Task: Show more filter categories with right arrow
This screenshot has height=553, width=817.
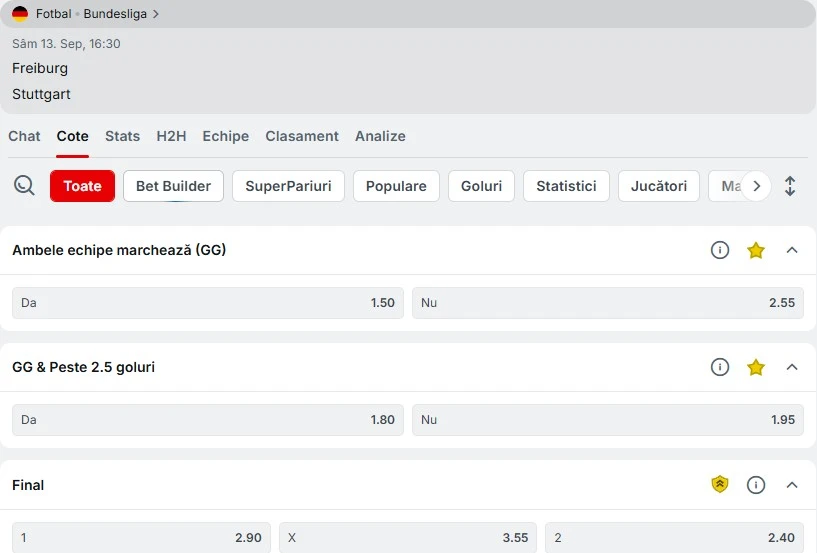Action: [x=757, y=186]
